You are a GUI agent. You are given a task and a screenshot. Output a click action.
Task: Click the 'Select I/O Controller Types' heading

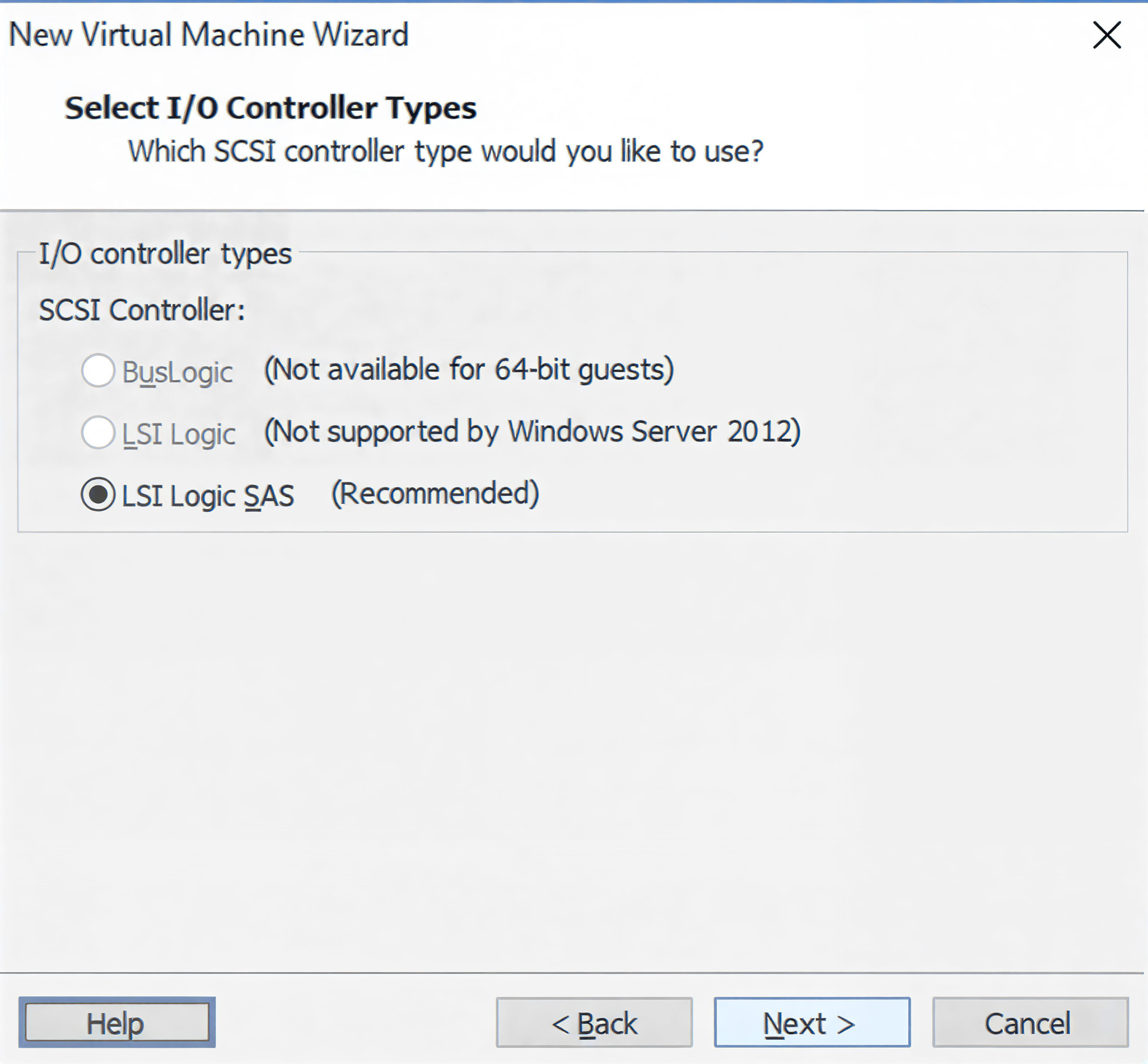tap(270, 108)
